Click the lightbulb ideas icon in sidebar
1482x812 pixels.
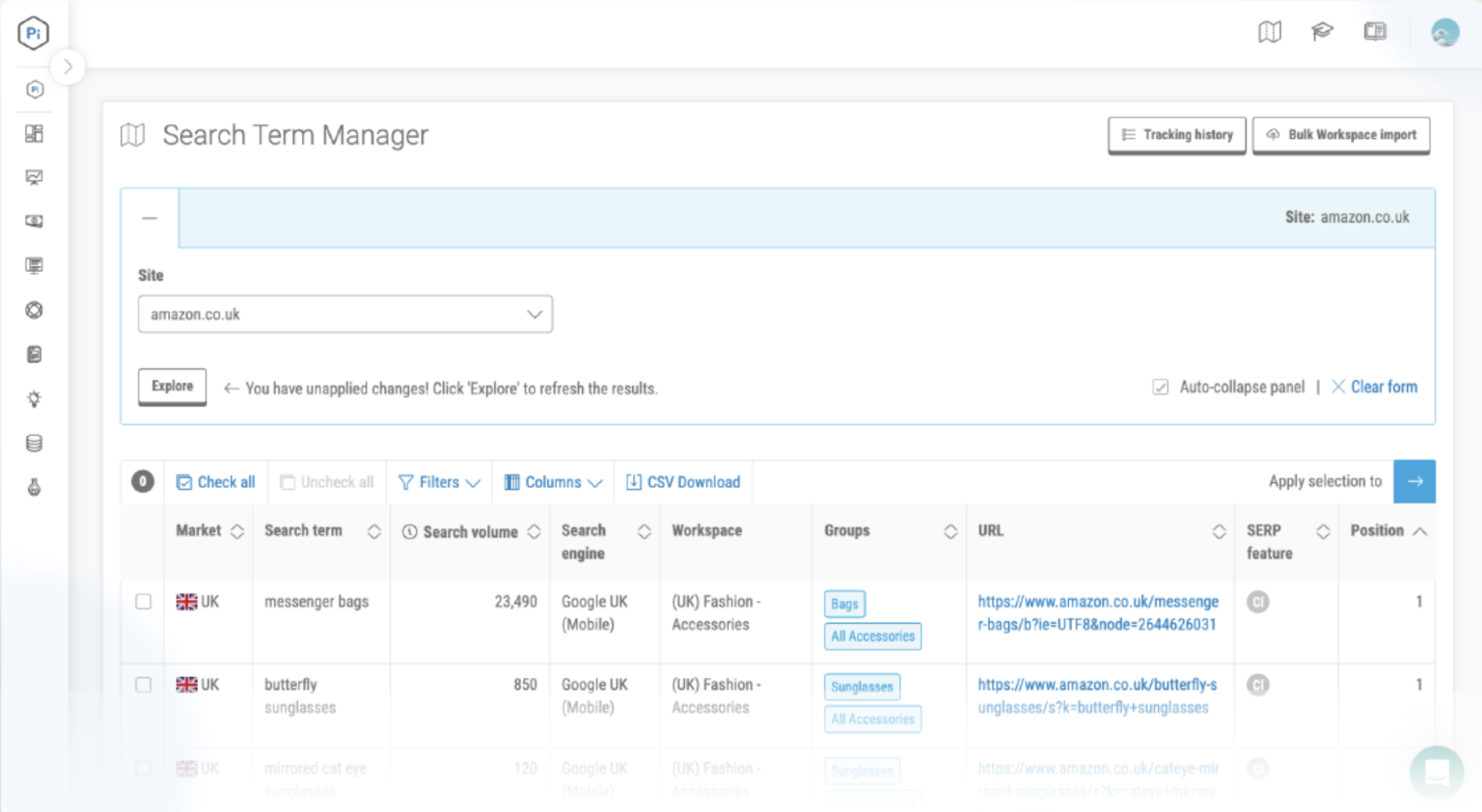34,398
